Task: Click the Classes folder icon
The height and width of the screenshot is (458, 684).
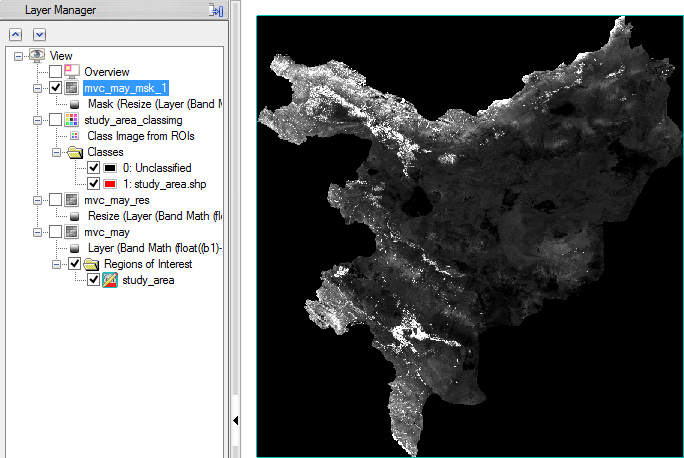Action: tap(75, 152)
